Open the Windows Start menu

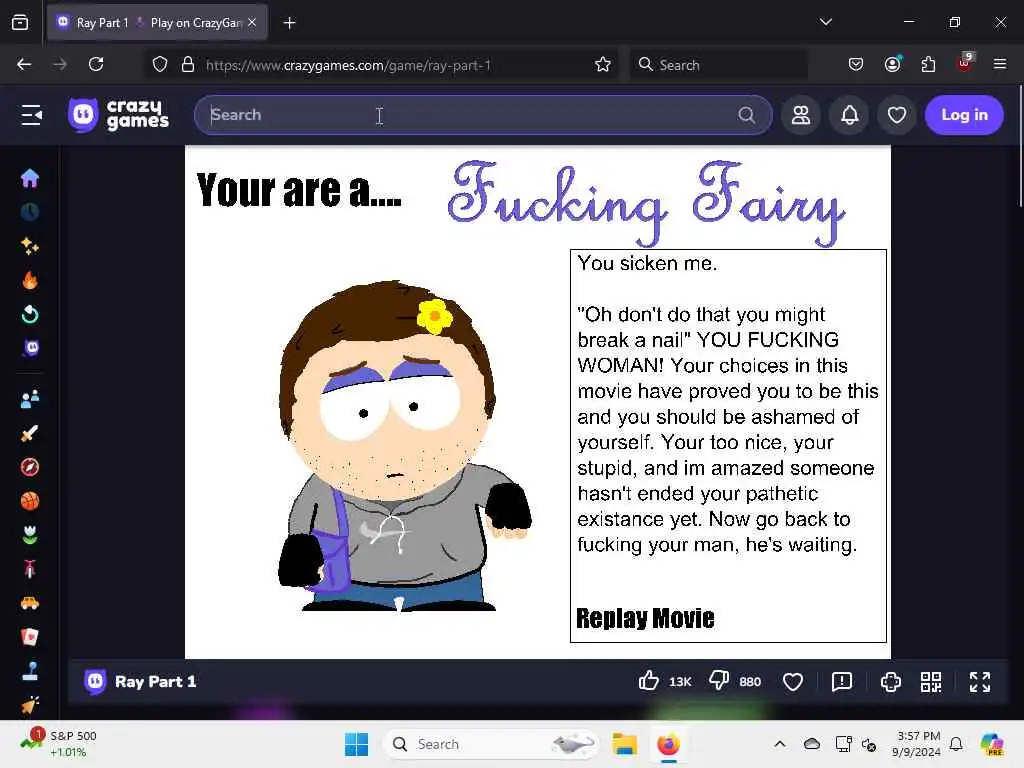point(356,744)
